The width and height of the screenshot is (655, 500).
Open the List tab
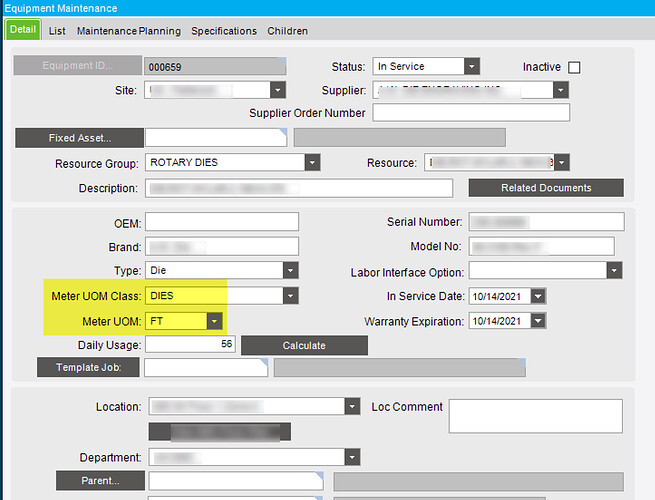point(57,31)
